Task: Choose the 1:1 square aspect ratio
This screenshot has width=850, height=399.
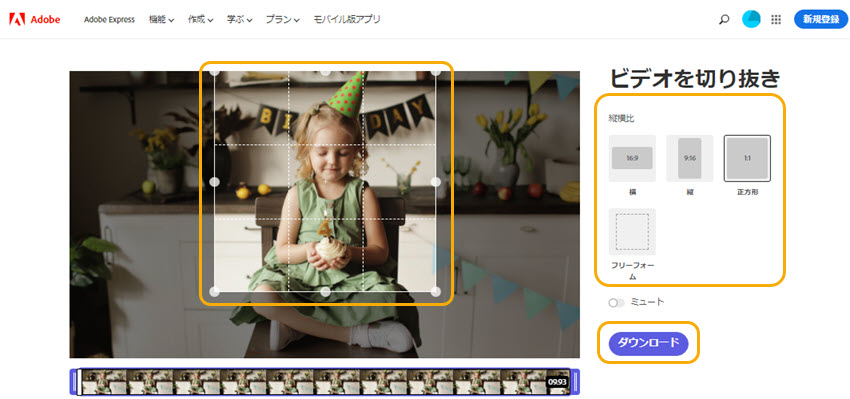Action: coord(747,158)
